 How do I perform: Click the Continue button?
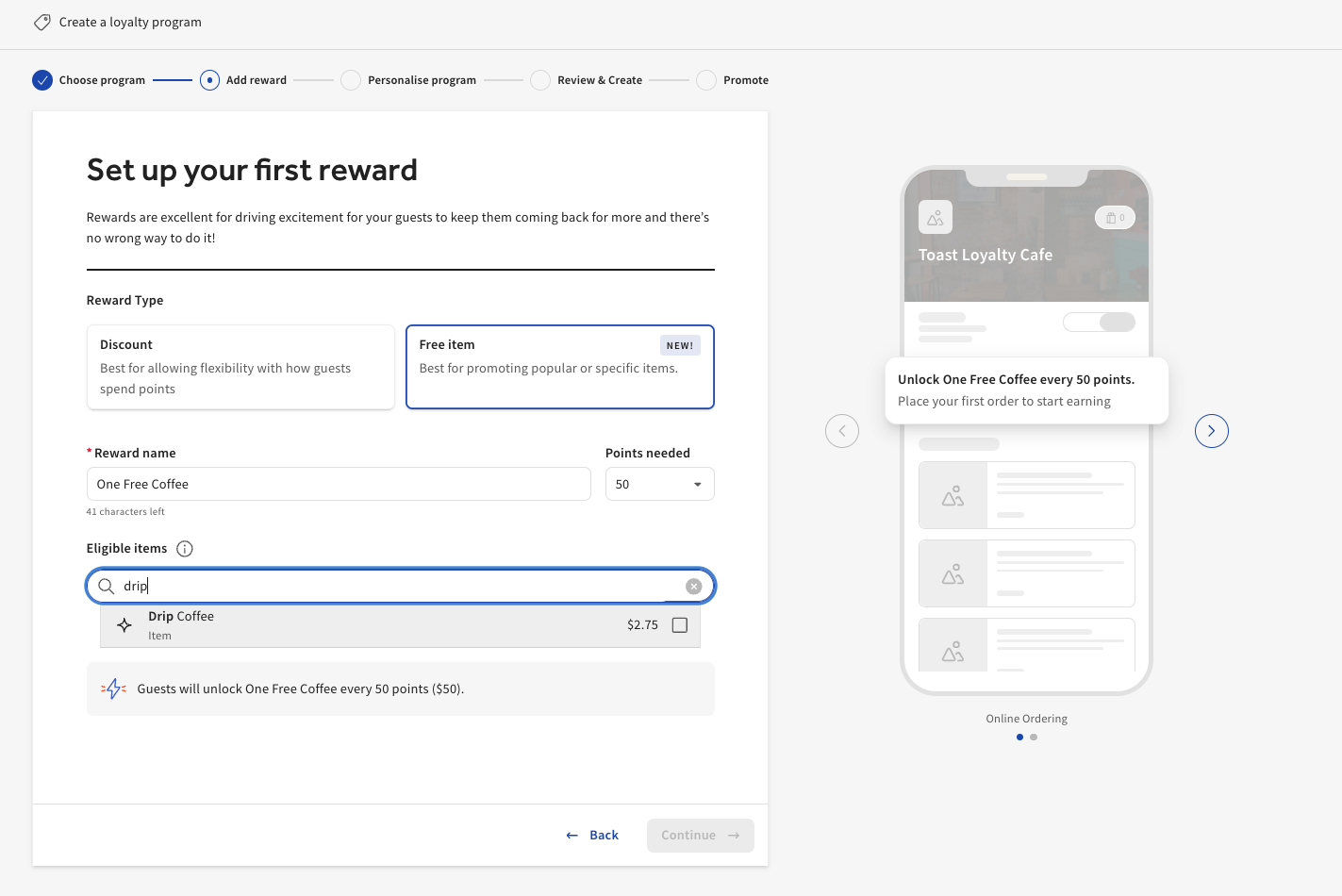tap(700, 835)
